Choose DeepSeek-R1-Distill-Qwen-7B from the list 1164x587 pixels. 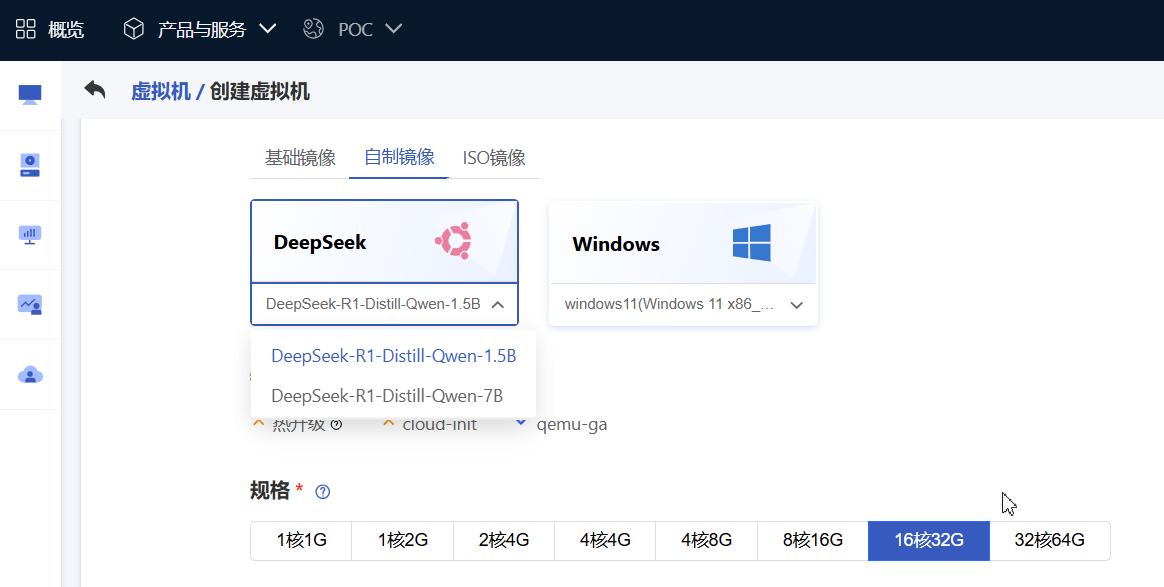coord(387,396)
